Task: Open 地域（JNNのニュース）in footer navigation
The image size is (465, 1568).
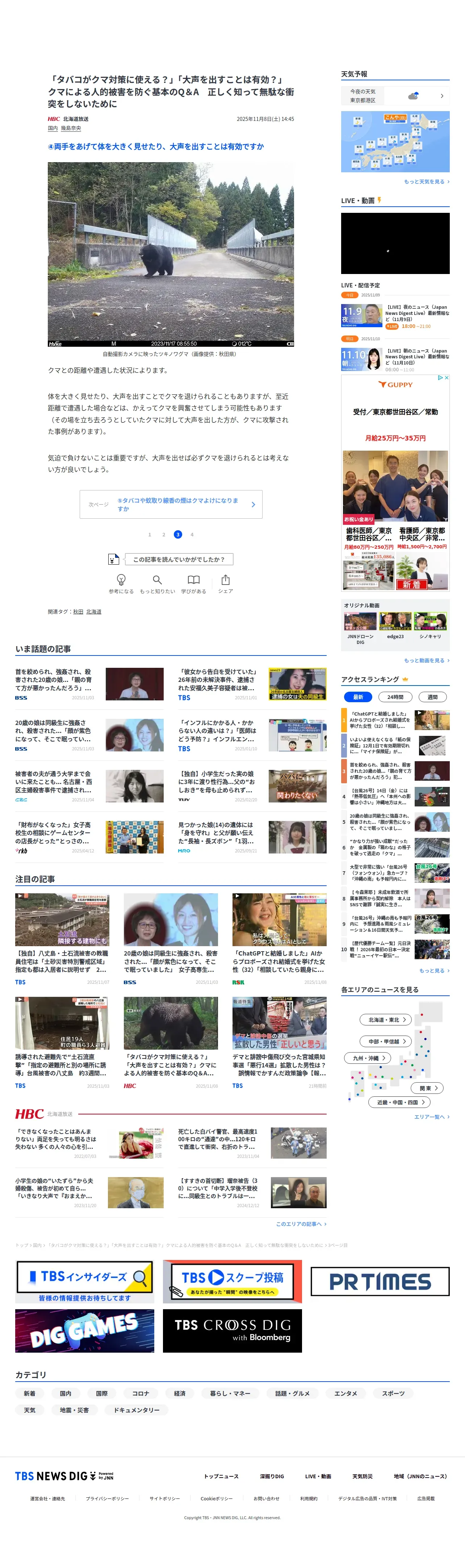Action: pyautogui.click(x=420, y=1476)
